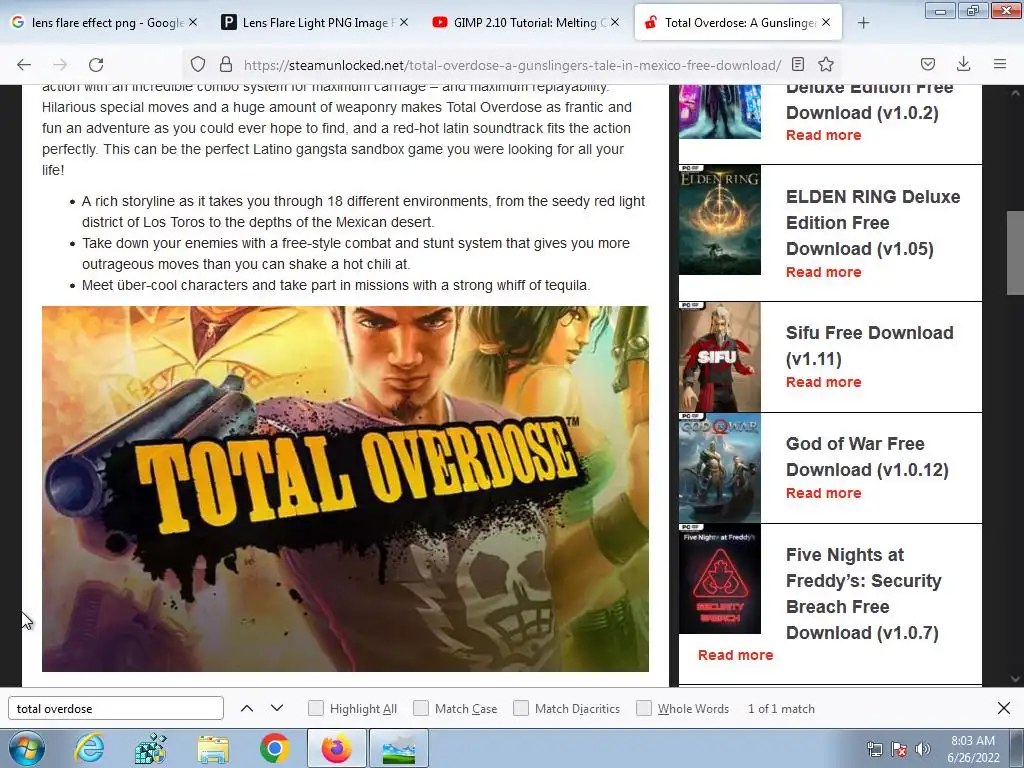
Task: Click the network tray icon
Action: point(874,749)
